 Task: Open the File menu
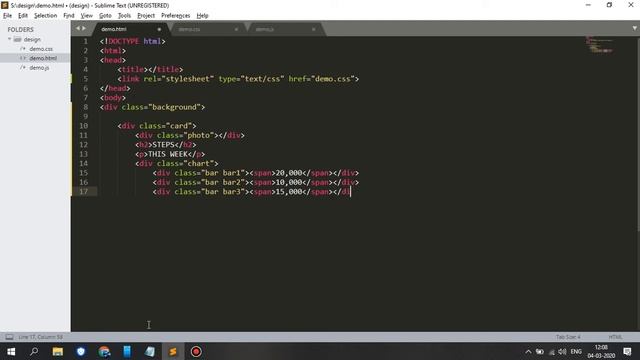pyautogui.click(x=7, y=16)
